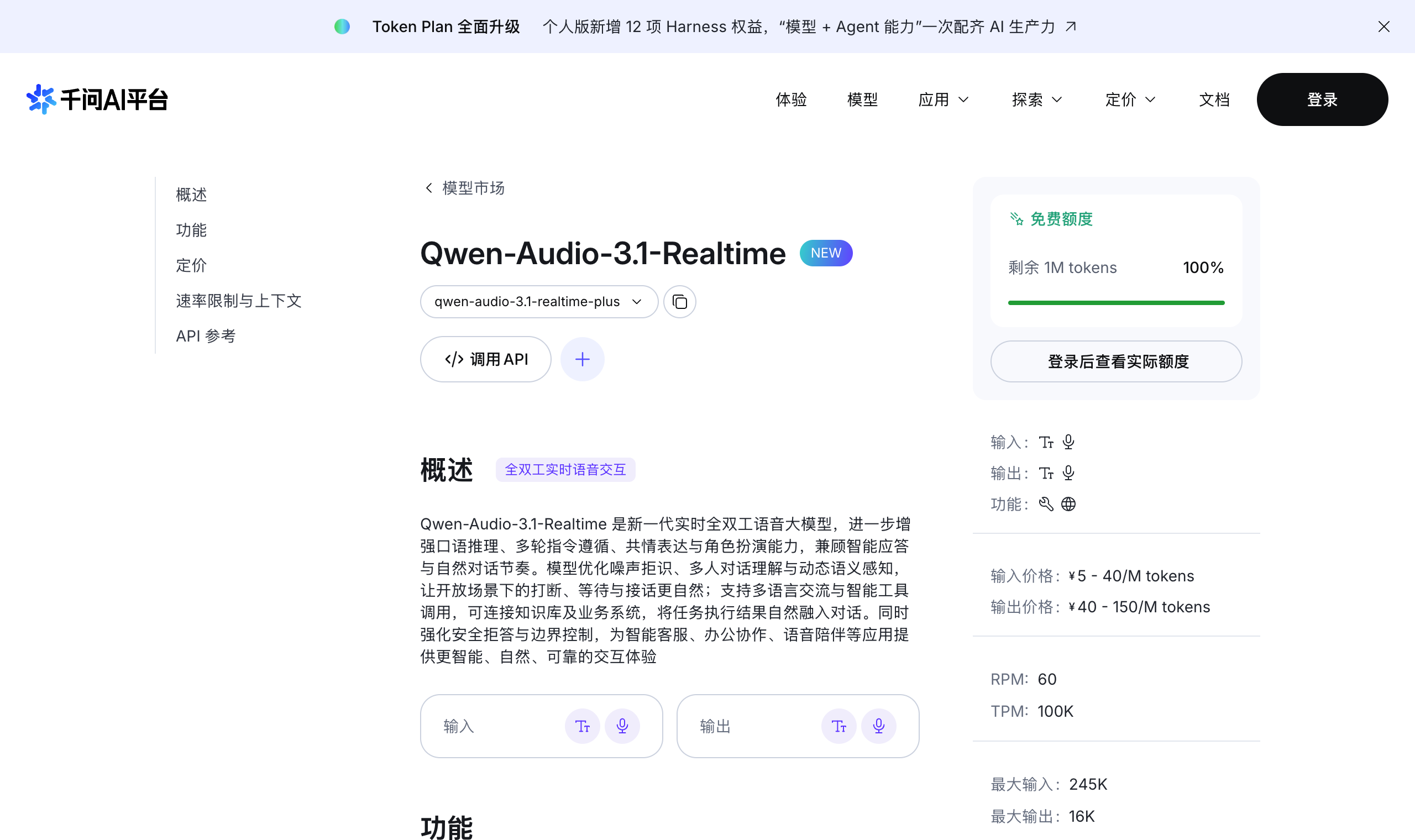Click the green free quota progress bar
Viewport: 1415px width, 840px height.
tap(1116, 303)
